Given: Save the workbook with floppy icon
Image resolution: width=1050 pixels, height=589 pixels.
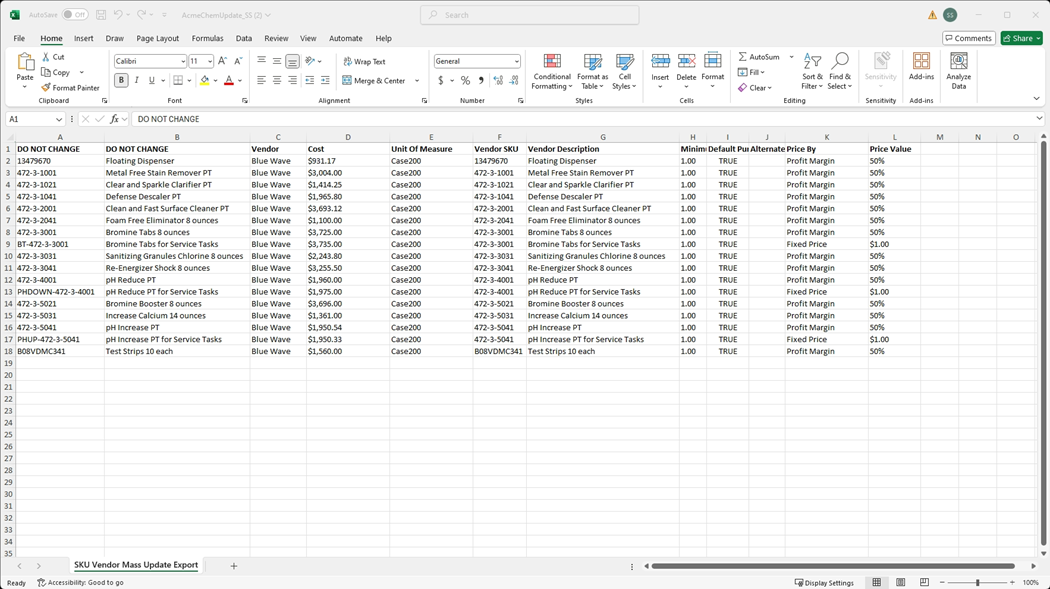Looking at the screenshot, I should click(101, 15).
